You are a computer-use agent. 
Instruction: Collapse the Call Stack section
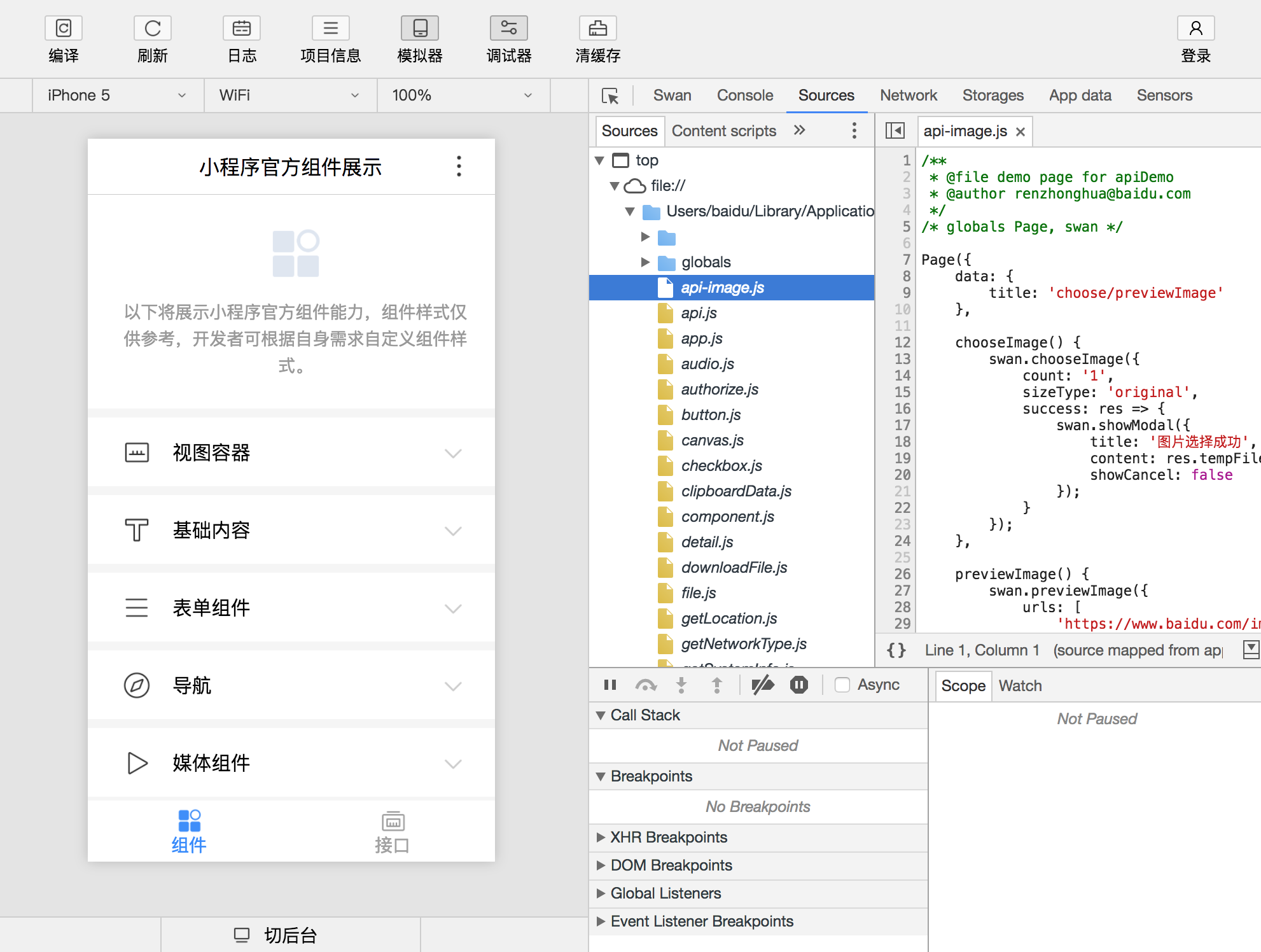(x=600, y=715)
